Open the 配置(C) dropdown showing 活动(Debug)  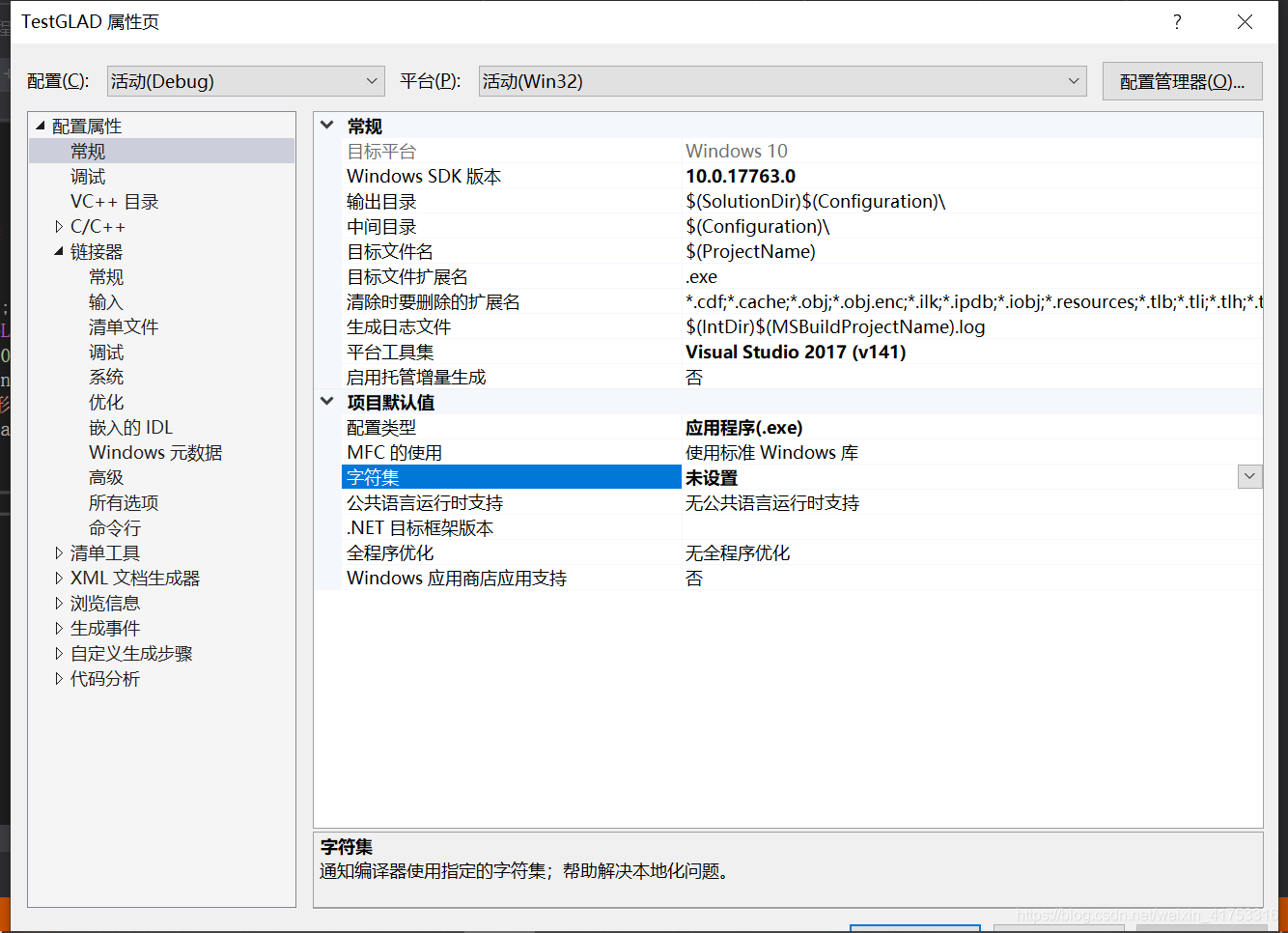click(x=370, y=81)
